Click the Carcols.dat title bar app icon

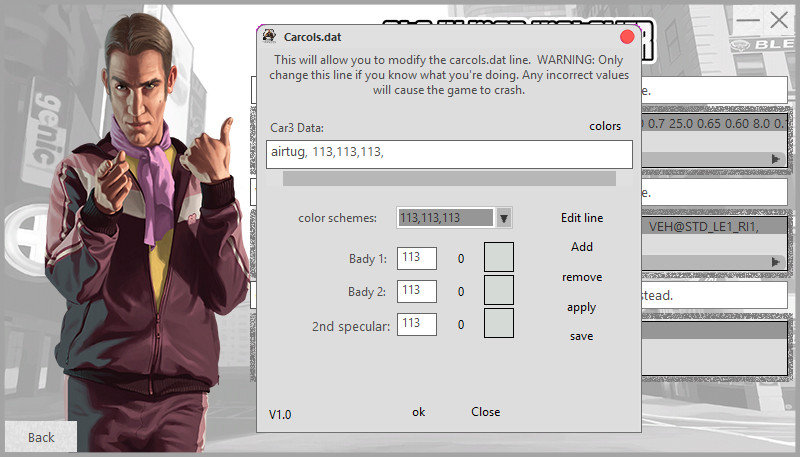point(270,37)
